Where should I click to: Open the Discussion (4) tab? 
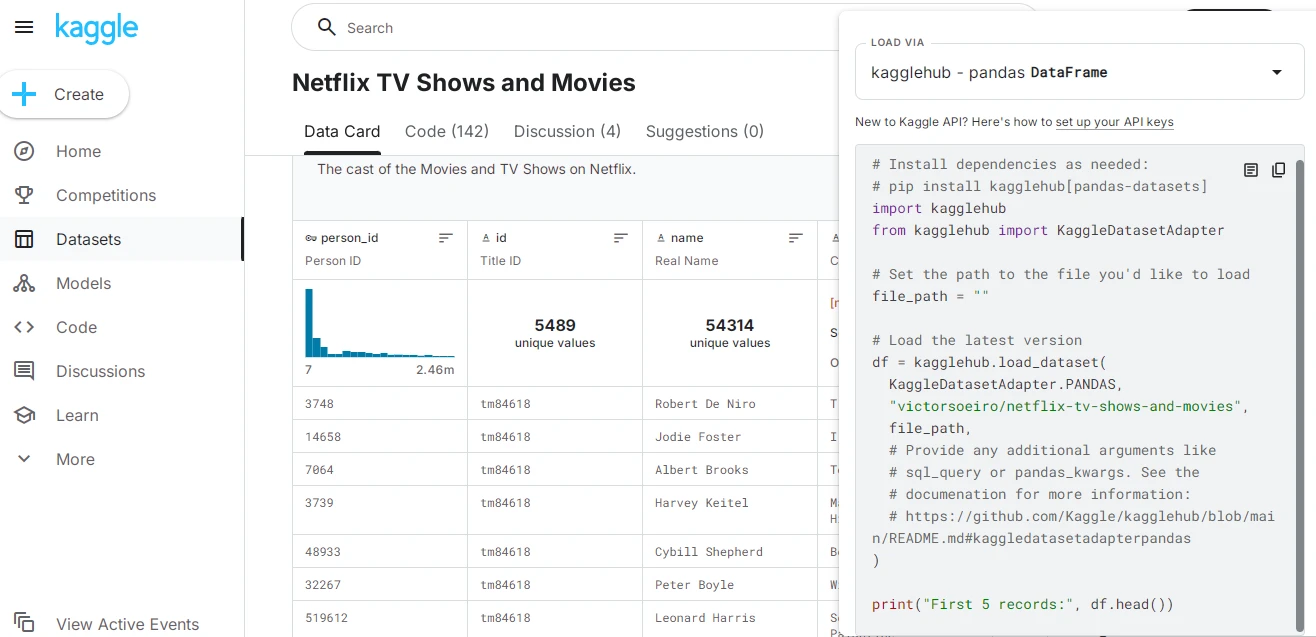pos(567,132)
